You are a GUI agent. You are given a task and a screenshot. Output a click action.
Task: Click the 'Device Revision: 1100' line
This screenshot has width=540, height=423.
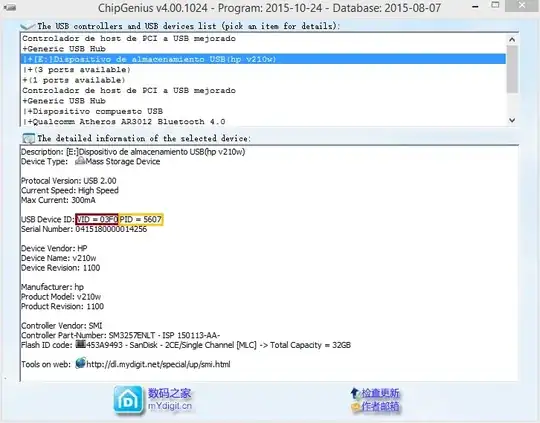point(61,268)
